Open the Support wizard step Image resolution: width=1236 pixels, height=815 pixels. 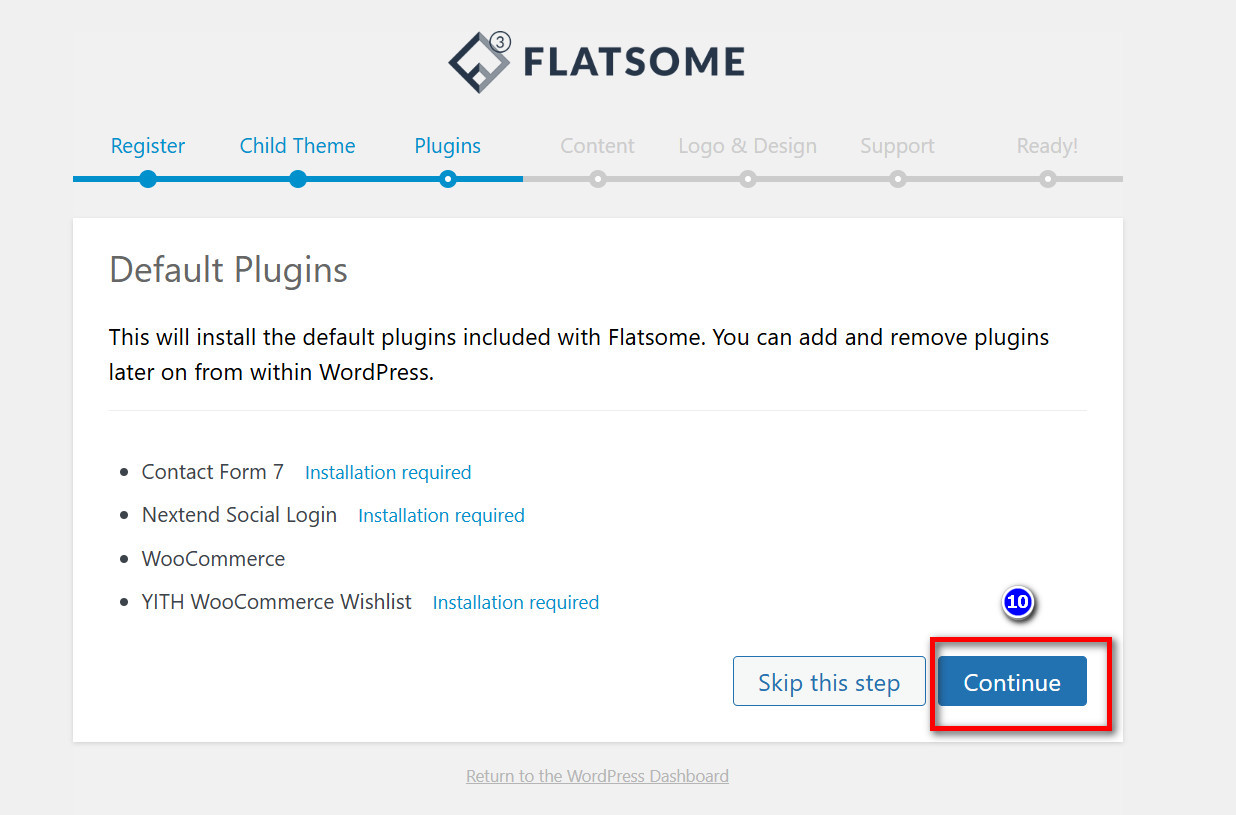[x=897, y=146]
